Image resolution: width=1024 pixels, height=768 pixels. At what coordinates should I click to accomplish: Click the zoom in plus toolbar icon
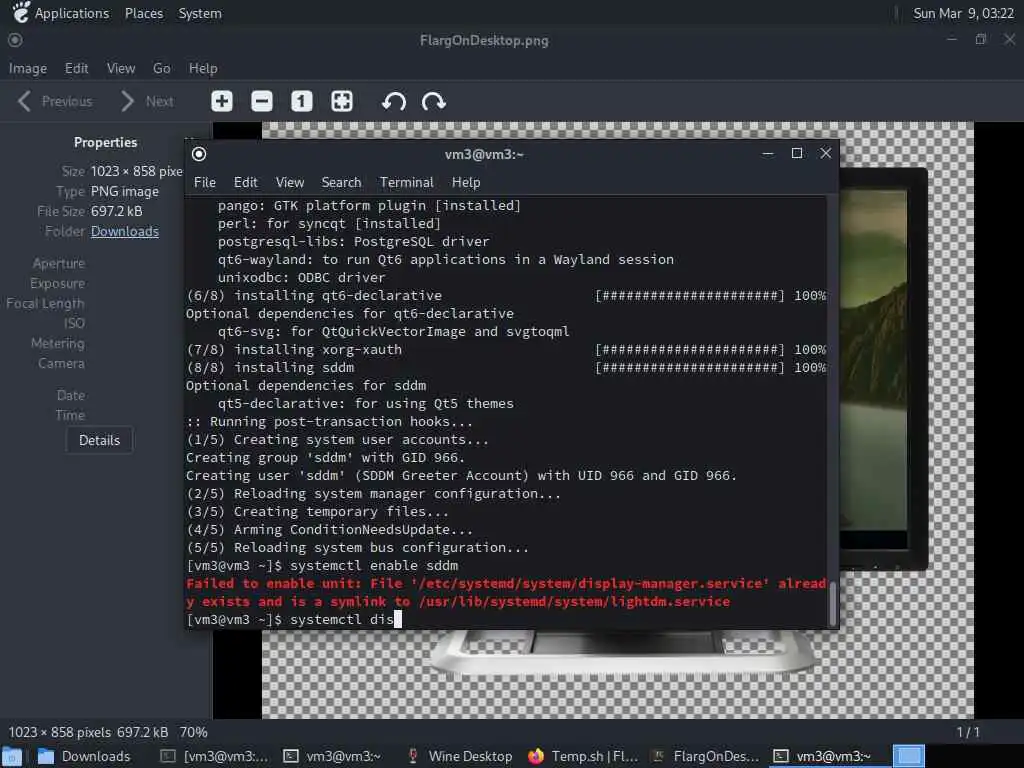[222, 101]
